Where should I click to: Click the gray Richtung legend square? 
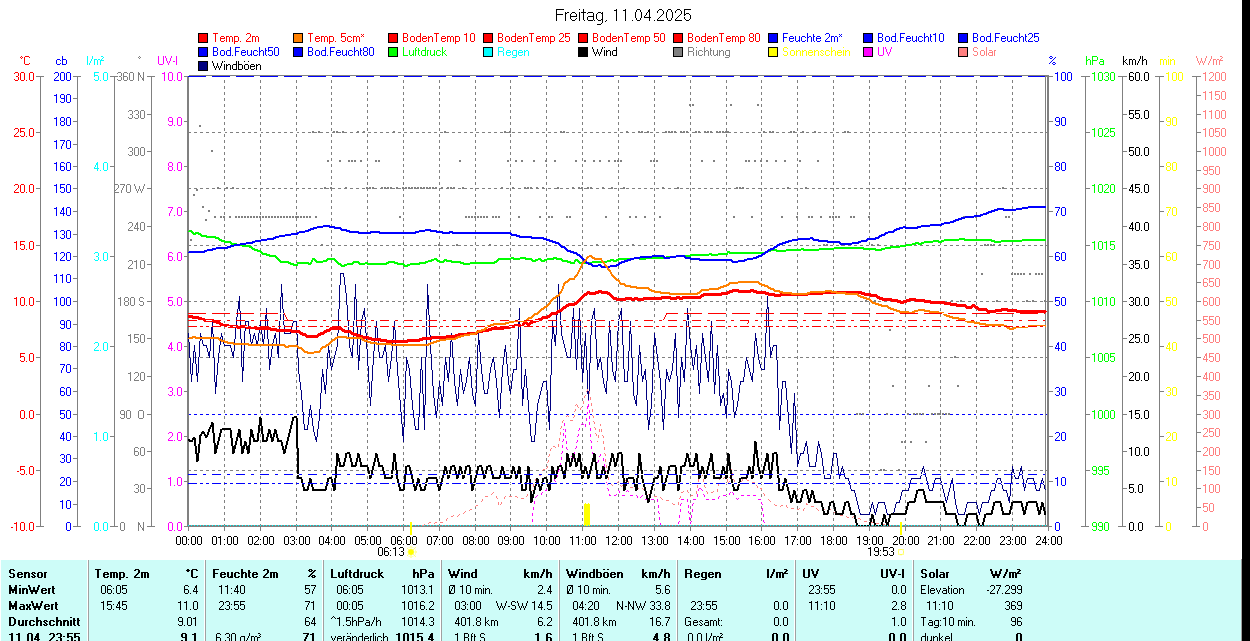tap(678, 52)
